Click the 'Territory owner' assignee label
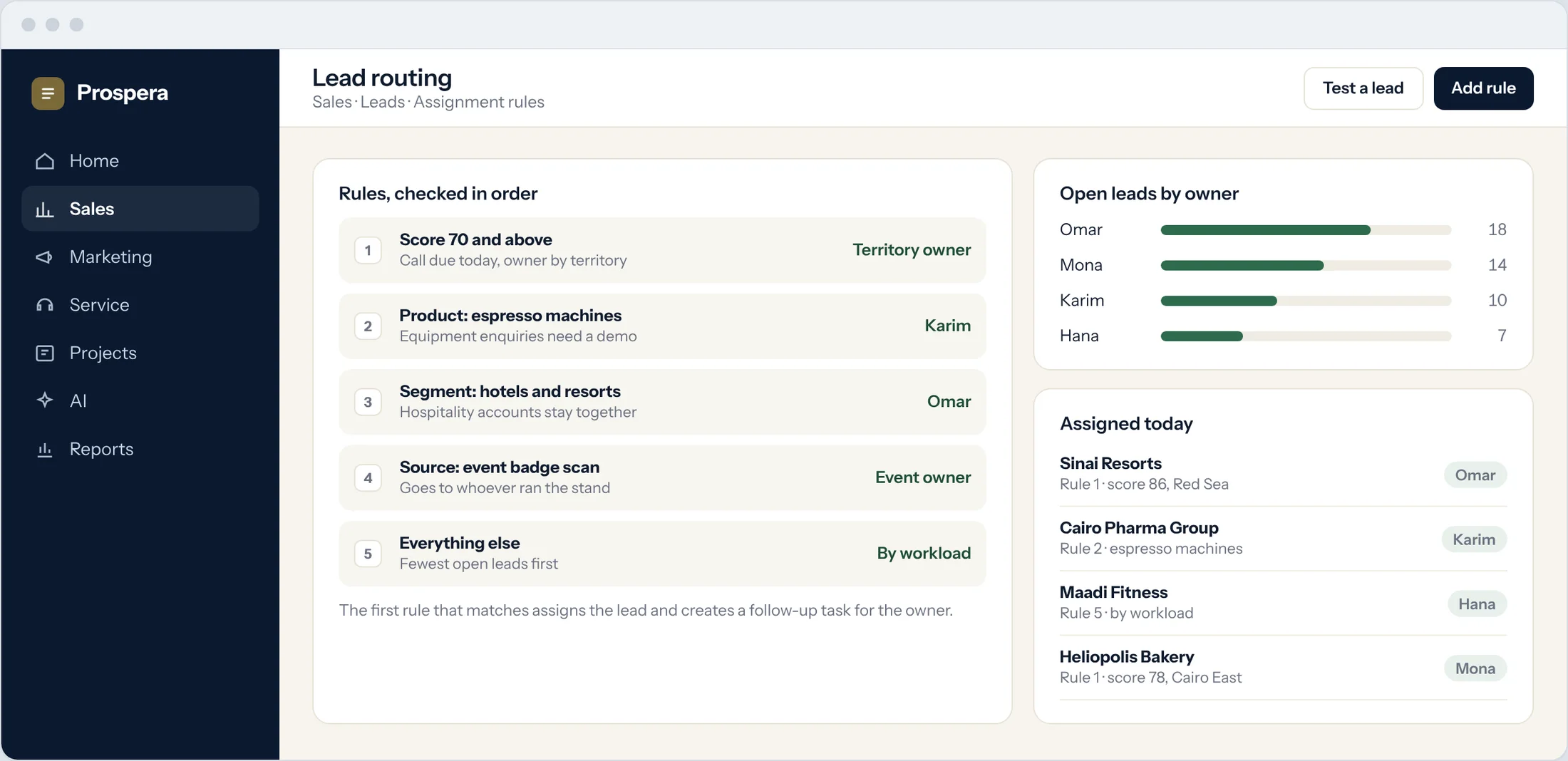1568x761 pixels. tap(912, 250)
